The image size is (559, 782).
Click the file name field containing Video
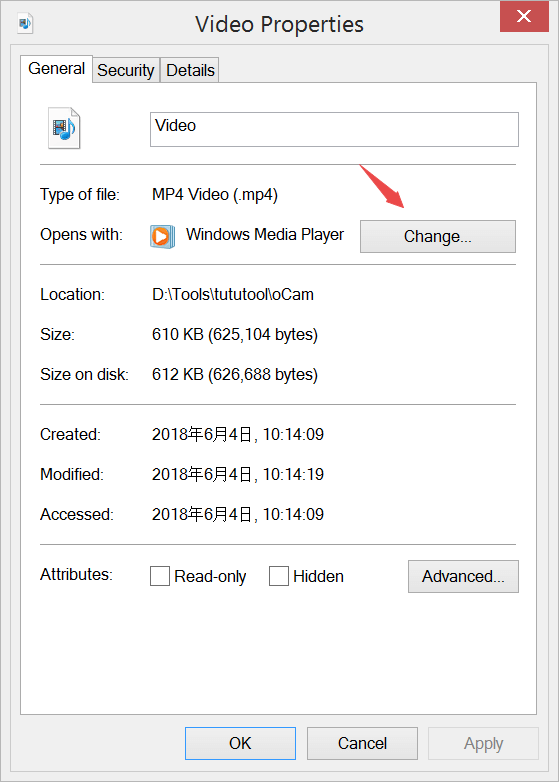(x=334, y=130)
